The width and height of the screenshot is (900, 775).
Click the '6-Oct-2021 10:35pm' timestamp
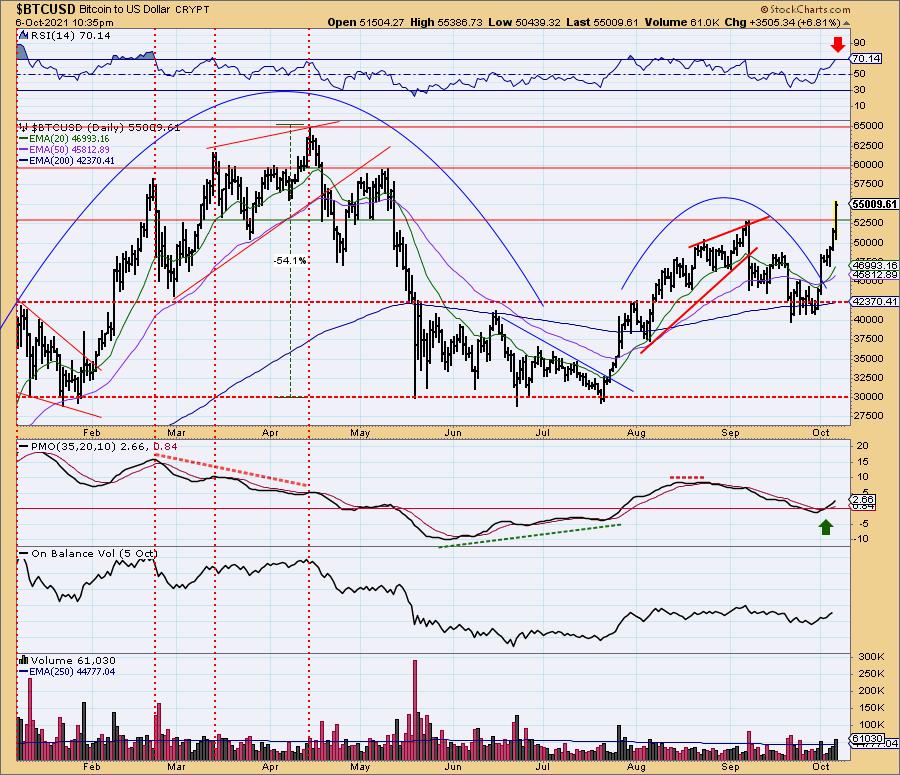[64, 23]
